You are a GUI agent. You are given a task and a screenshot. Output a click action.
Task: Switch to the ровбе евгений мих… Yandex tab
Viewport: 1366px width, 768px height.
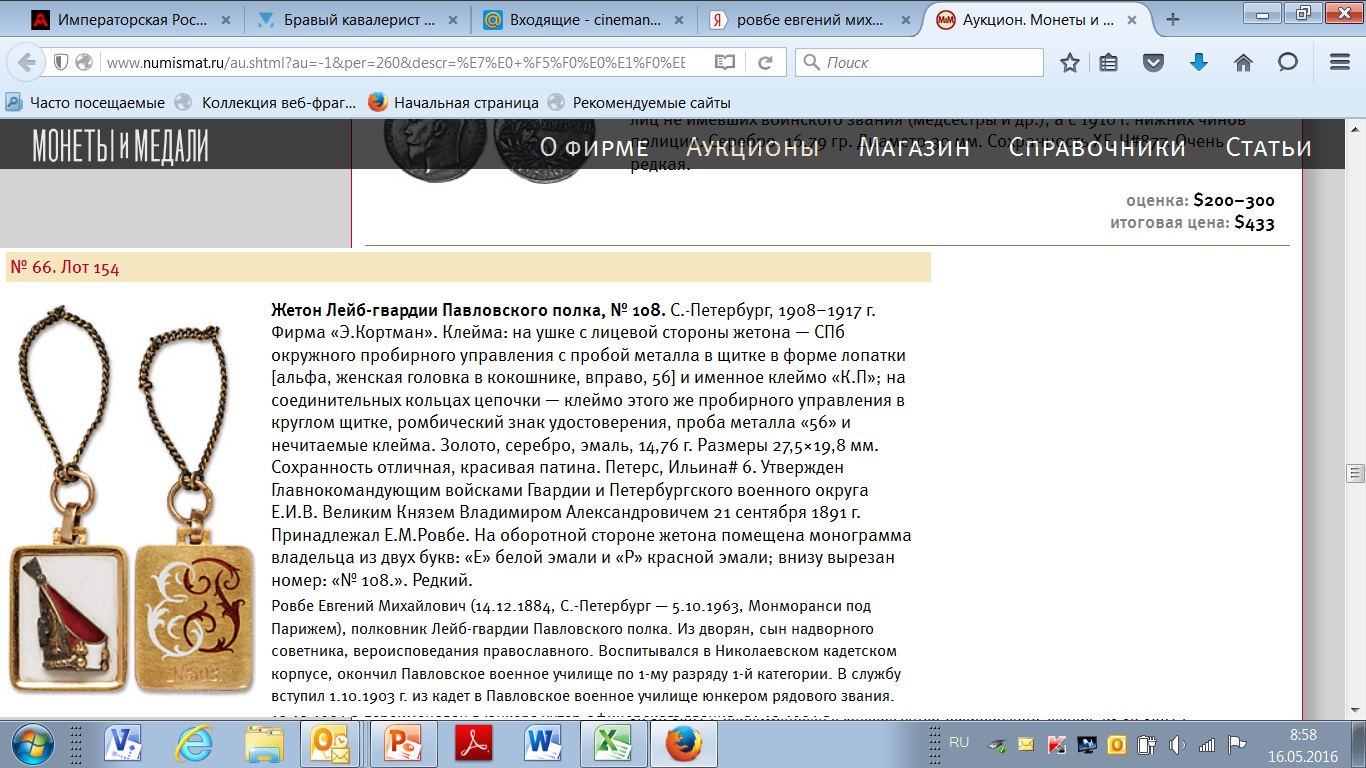[x=809, y=19]
